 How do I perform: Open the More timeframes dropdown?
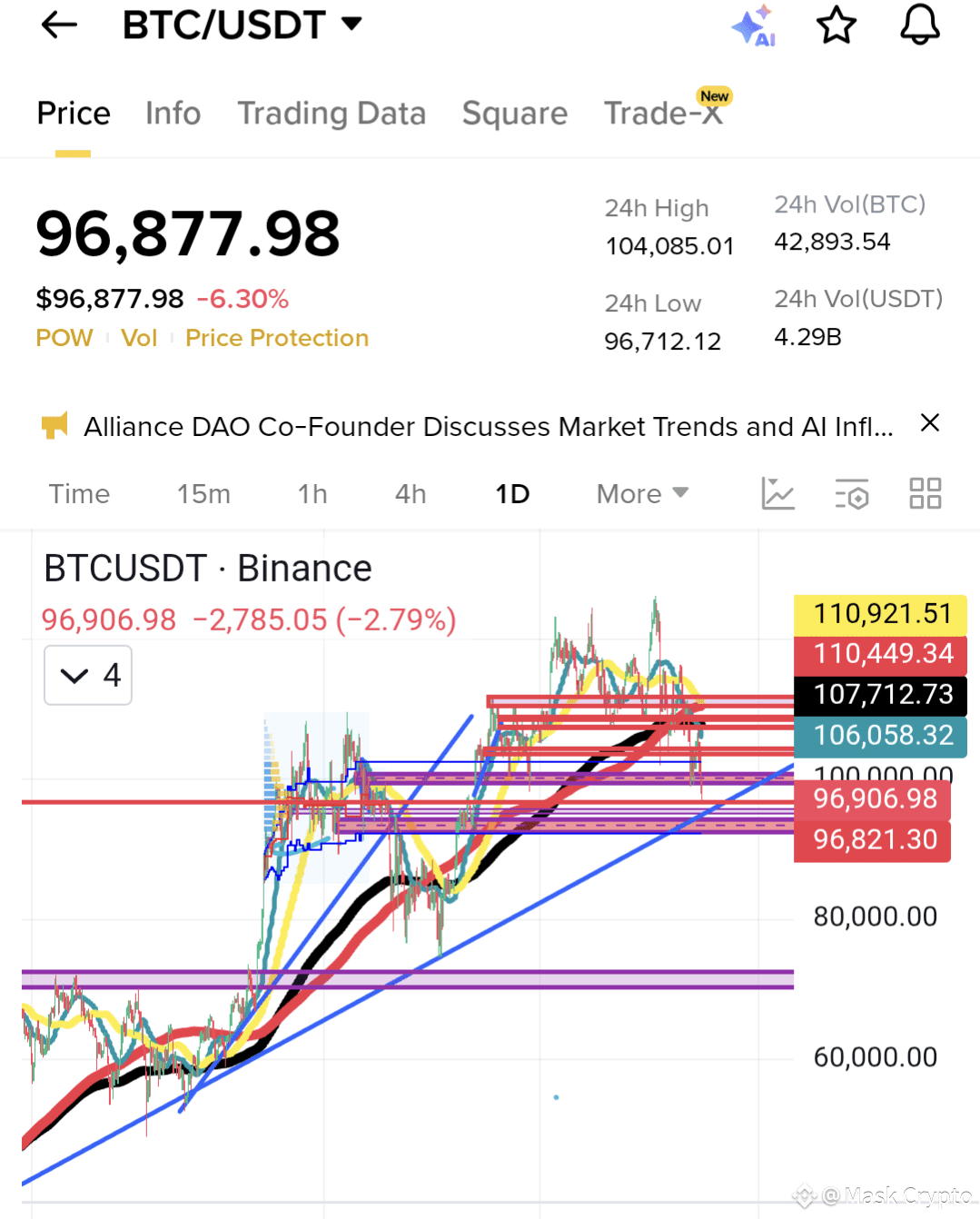[643, 493]
